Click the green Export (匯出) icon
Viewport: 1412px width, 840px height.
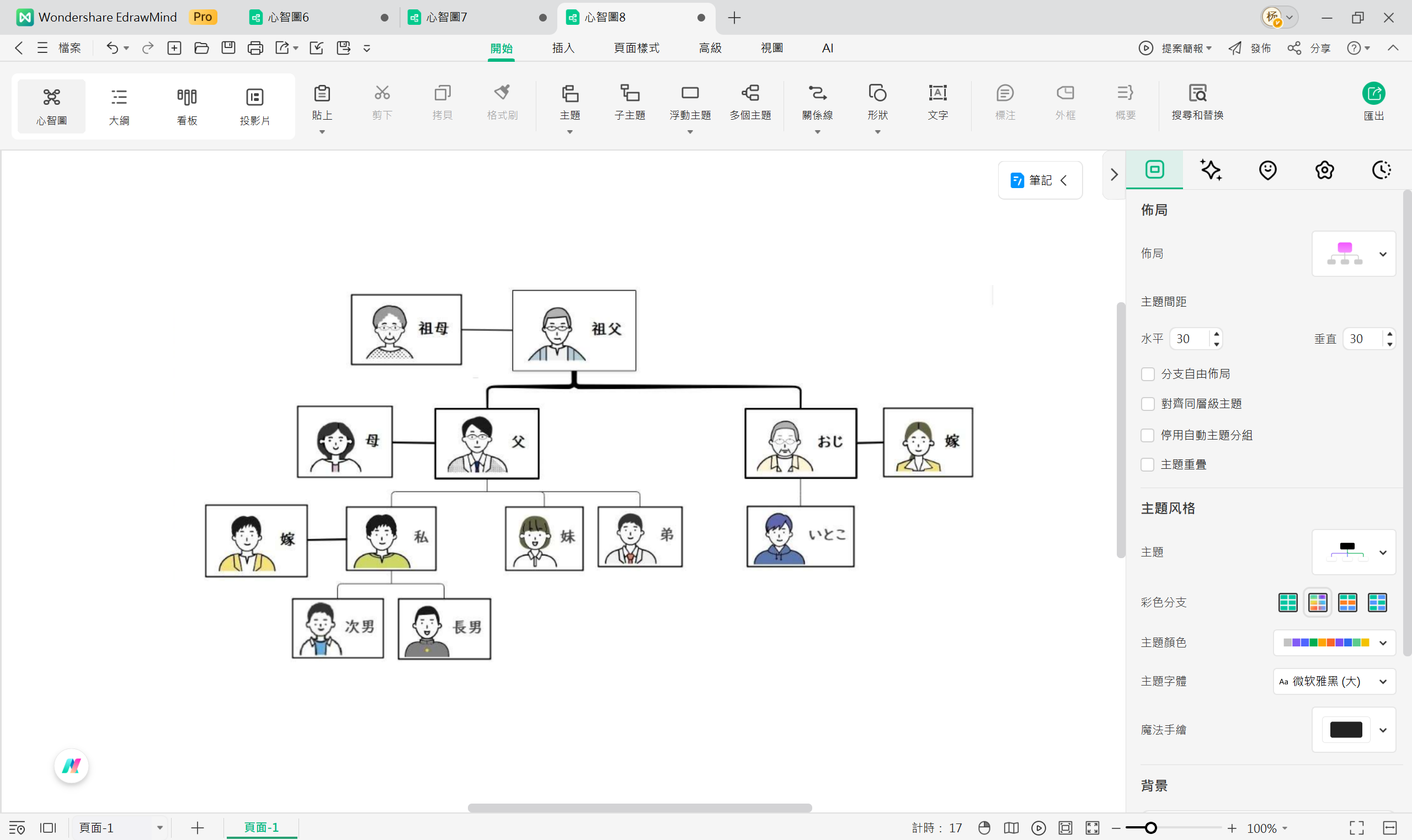point(1373,94)
